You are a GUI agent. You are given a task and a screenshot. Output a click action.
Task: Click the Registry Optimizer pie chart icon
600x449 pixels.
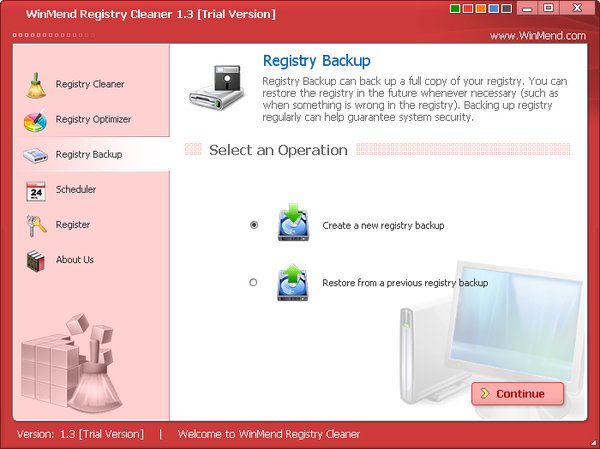35,120
